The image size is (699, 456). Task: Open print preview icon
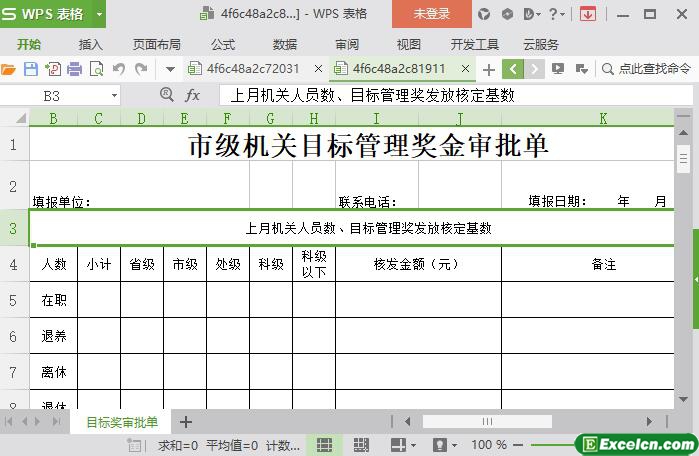pyautogui.click(x=96, y=69)
